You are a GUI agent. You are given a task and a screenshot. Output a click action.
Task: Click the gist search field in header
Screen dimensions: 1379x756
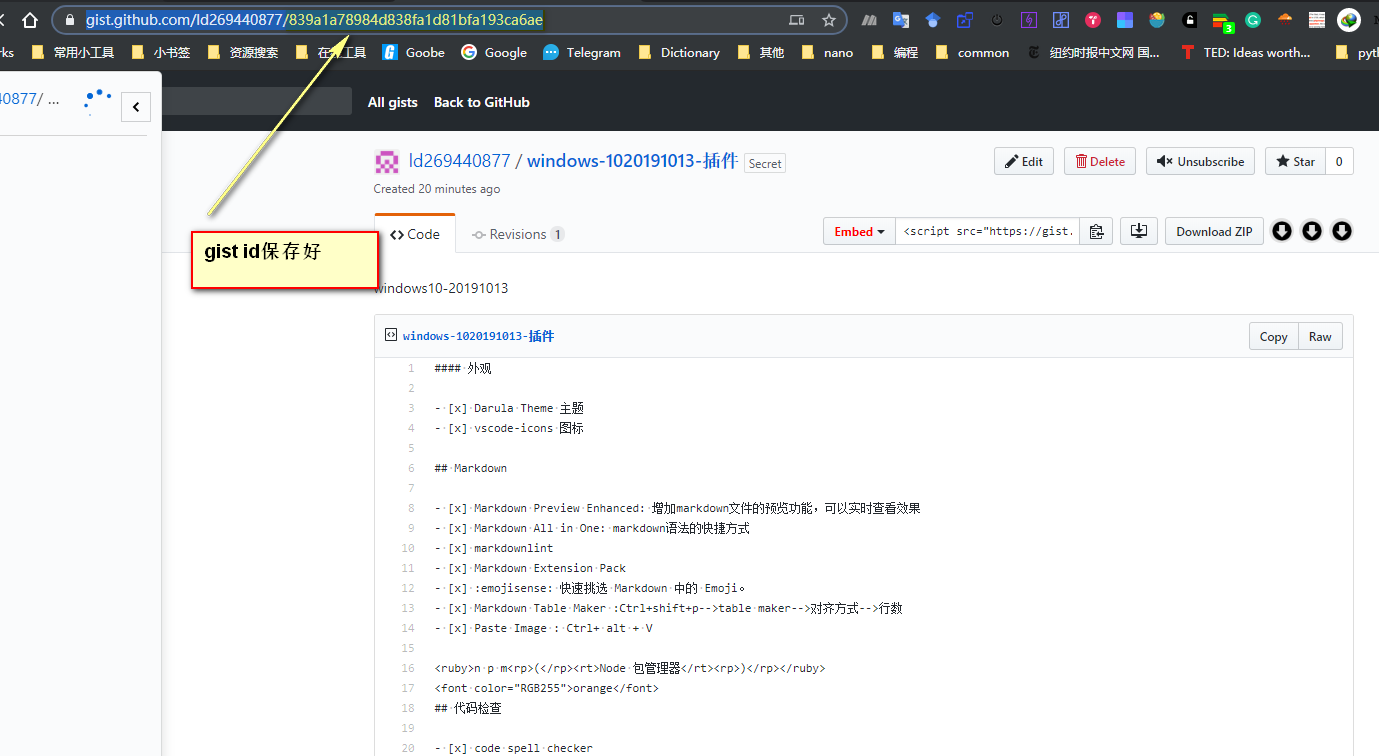(x=257, y=101)
